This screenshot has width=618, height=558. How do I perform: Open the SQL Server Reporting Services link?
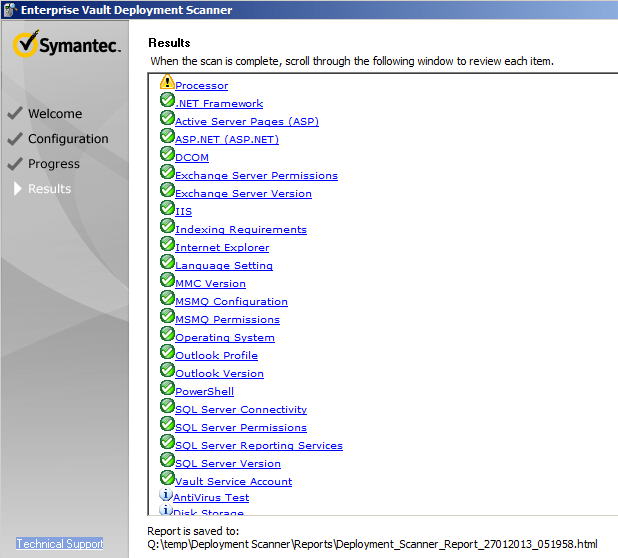point(259,446)
